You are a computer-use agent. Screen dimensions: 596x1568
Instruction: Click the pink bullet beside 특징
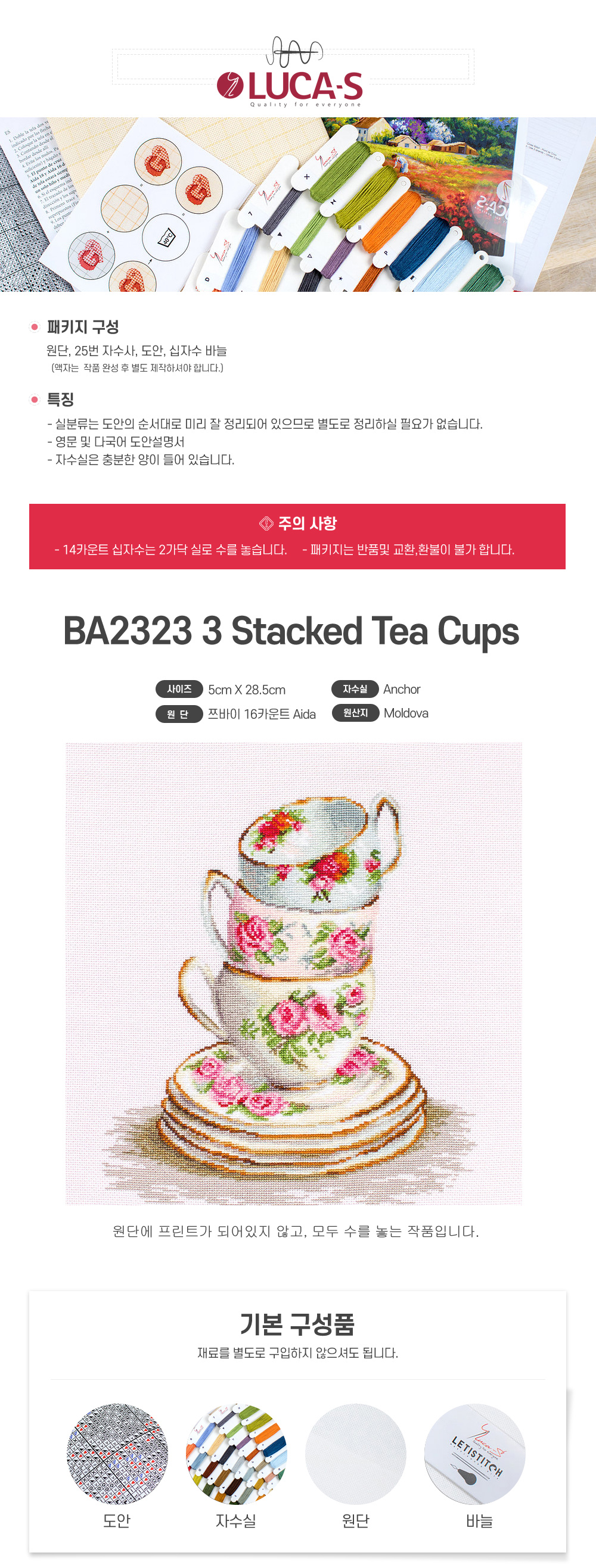(35, 400)
